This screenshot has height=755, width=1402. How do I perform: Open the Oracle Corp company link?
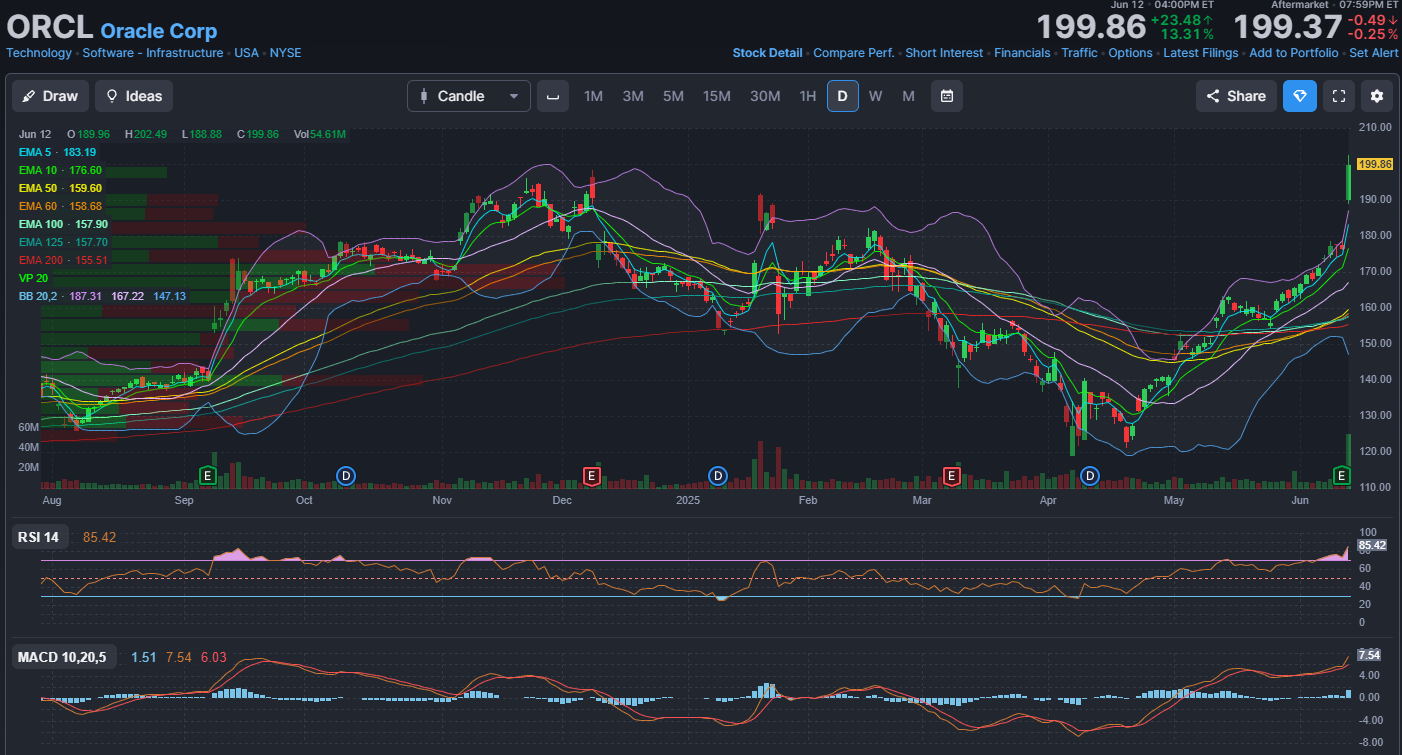coord(158,31)
